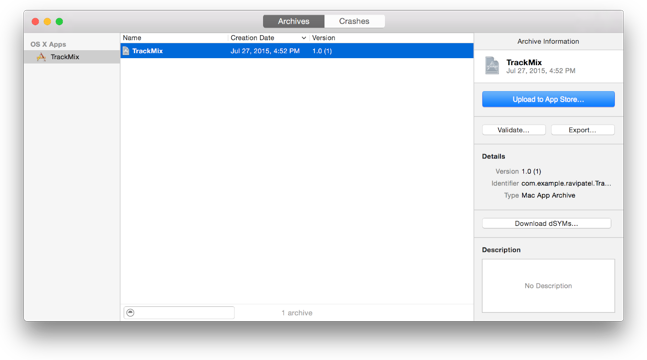Sort by the Version column header

324,38
